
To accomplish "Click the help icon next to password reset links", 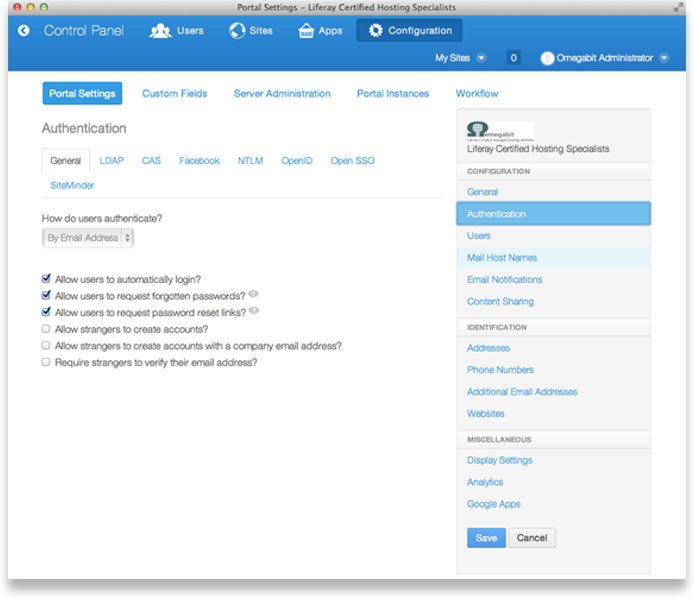I will [254, 311].
